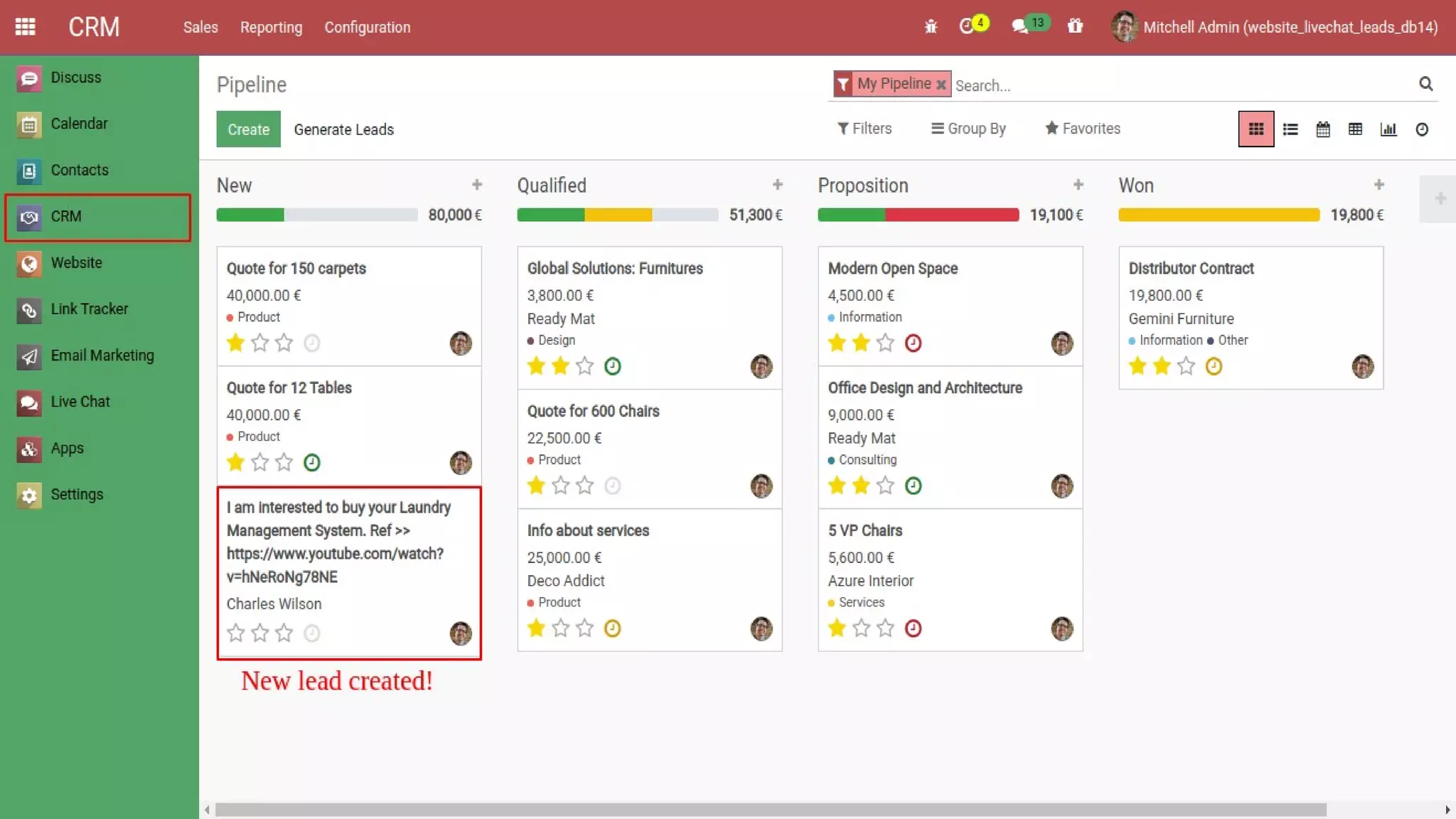
Task: Open the Favorites dropdown
Action: (1083, 129)
